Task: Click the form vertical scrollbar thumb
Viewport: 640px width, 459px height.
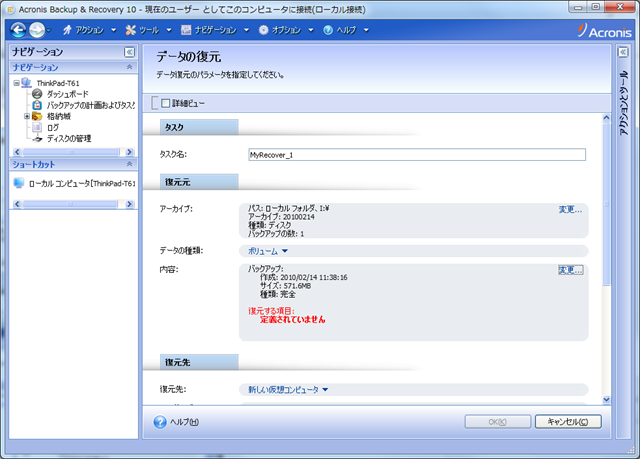Action: click(x=606, y=204)
